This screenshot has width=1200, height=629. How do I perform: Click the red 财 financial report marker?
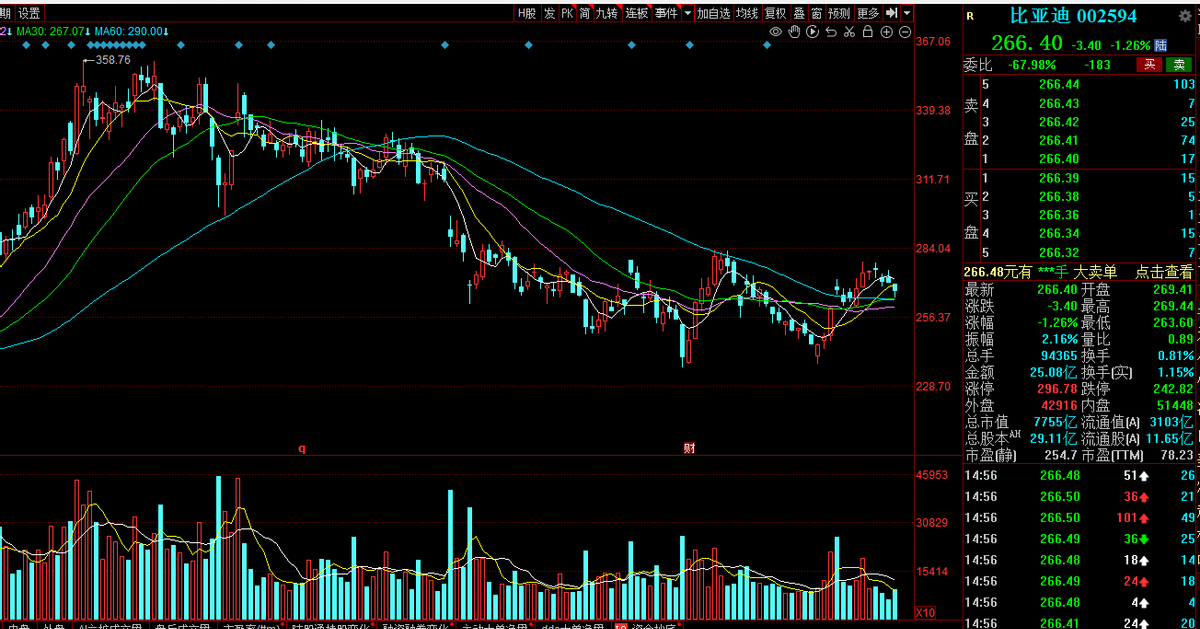coord(689,448)
